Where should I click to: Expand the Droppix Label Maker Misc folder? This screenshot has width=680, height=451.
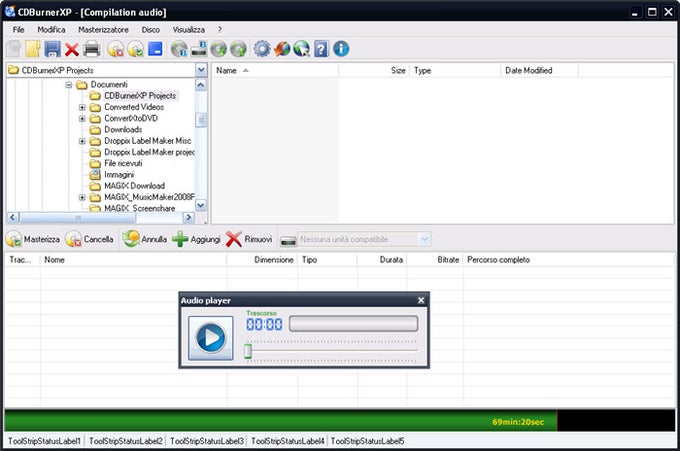(x=82, y=141)
